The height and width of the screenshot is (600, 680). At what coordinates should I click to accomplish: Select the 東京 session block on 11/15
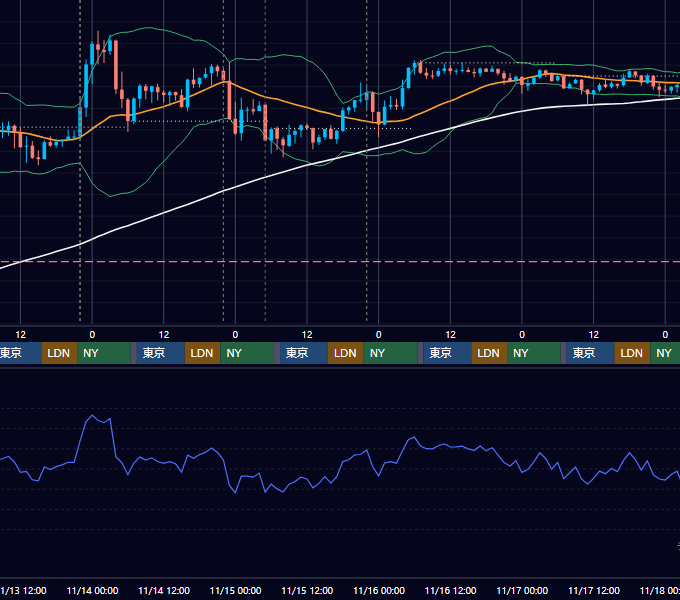click(x=304, y=353)
